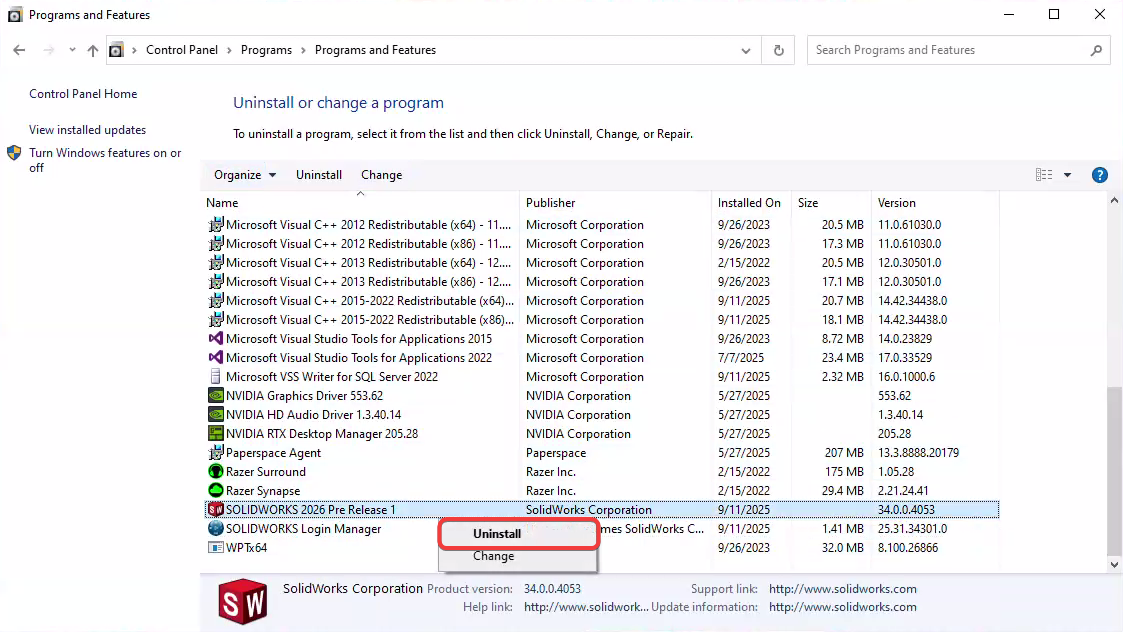This screenshot has height=632, width=1123.
Task: Click the refresh icon in the address bar
Action: tap(778, 49)
